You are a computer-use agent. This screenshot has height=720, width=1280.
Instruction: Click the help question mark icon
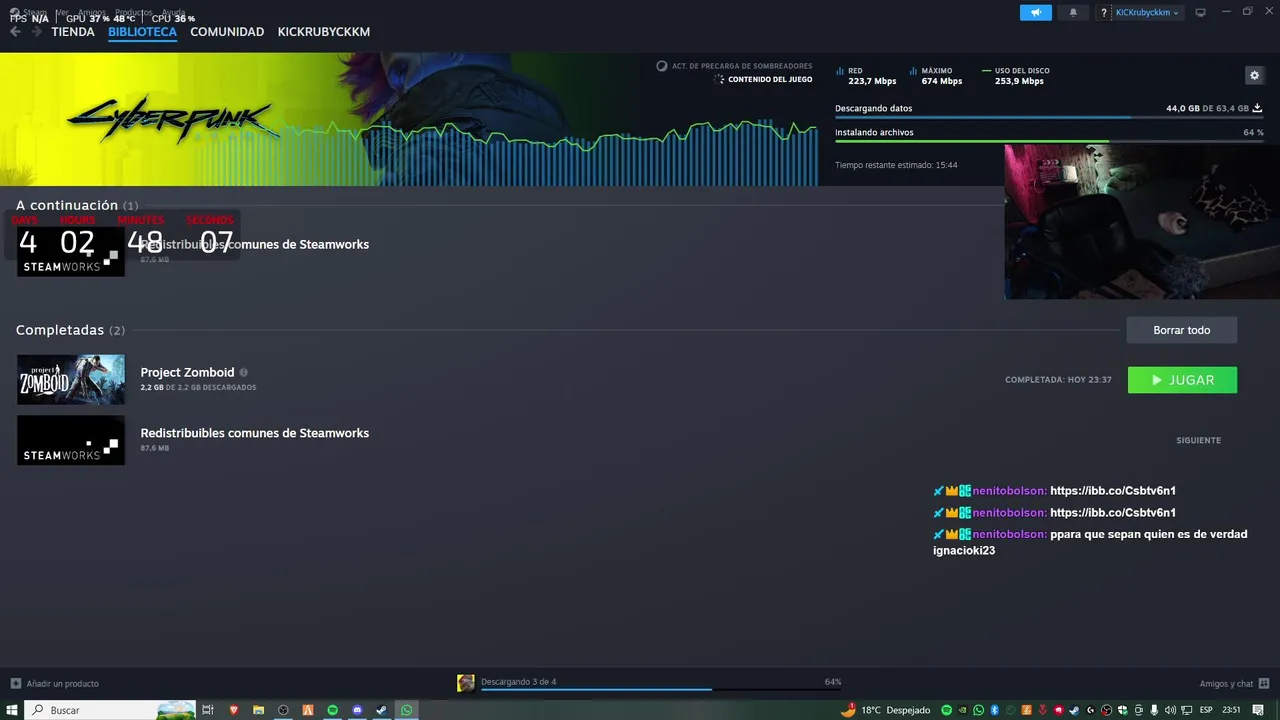coord(1104,13)
